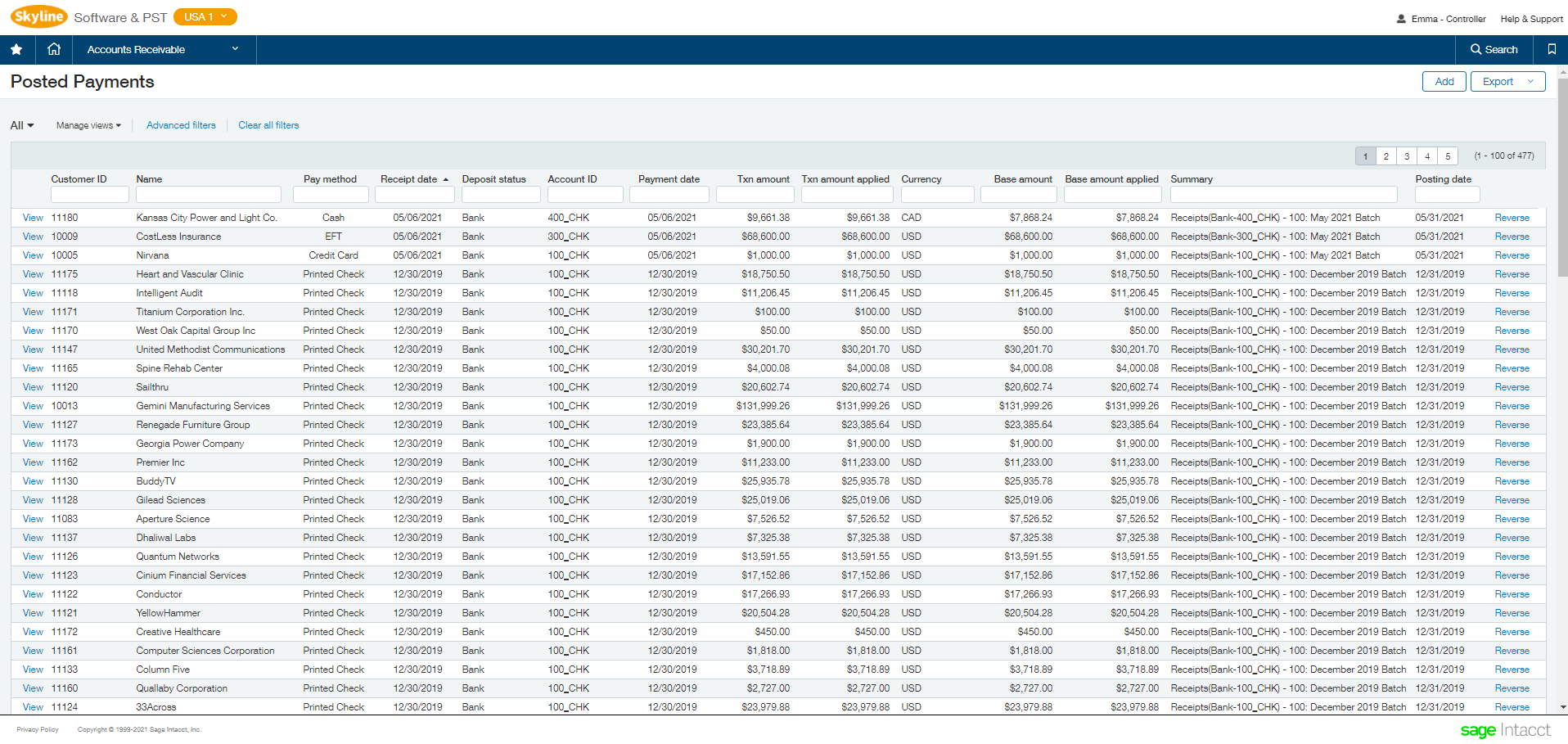
Task: Click the Skyline logo
Action: pyautogui.click(x=38, y=16)
